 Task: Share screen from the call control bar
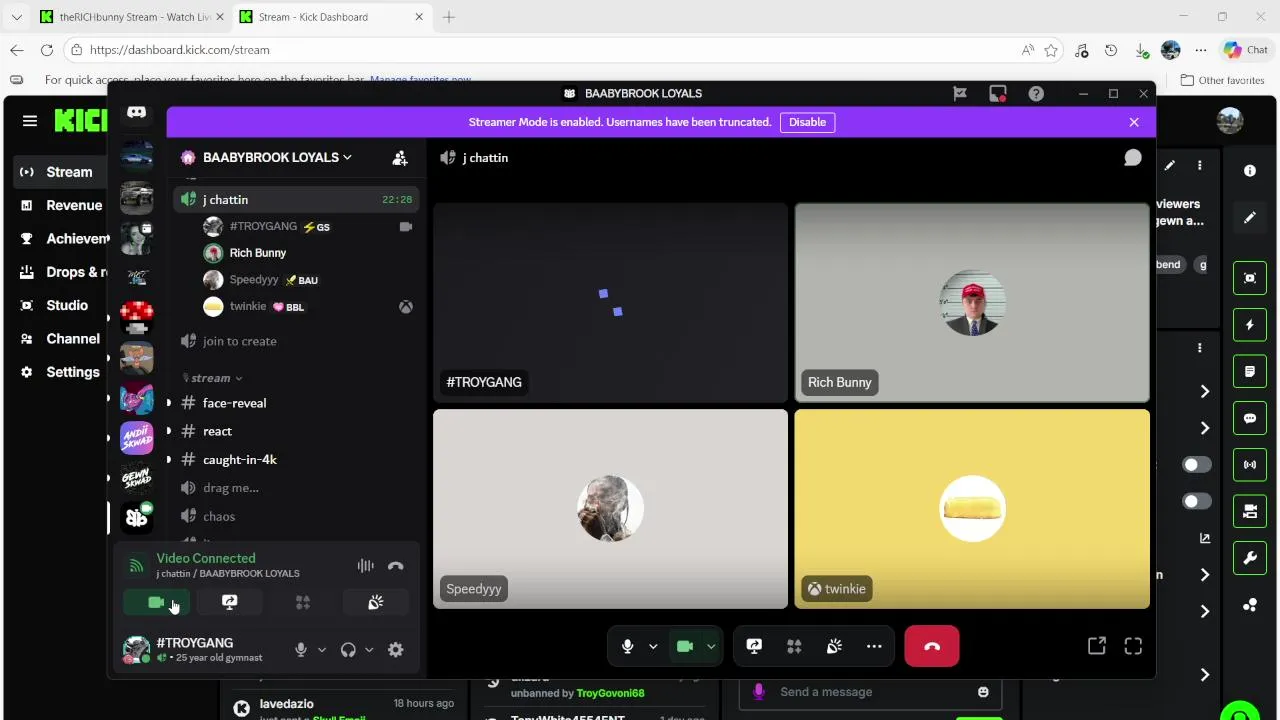[x=754, y=646]
